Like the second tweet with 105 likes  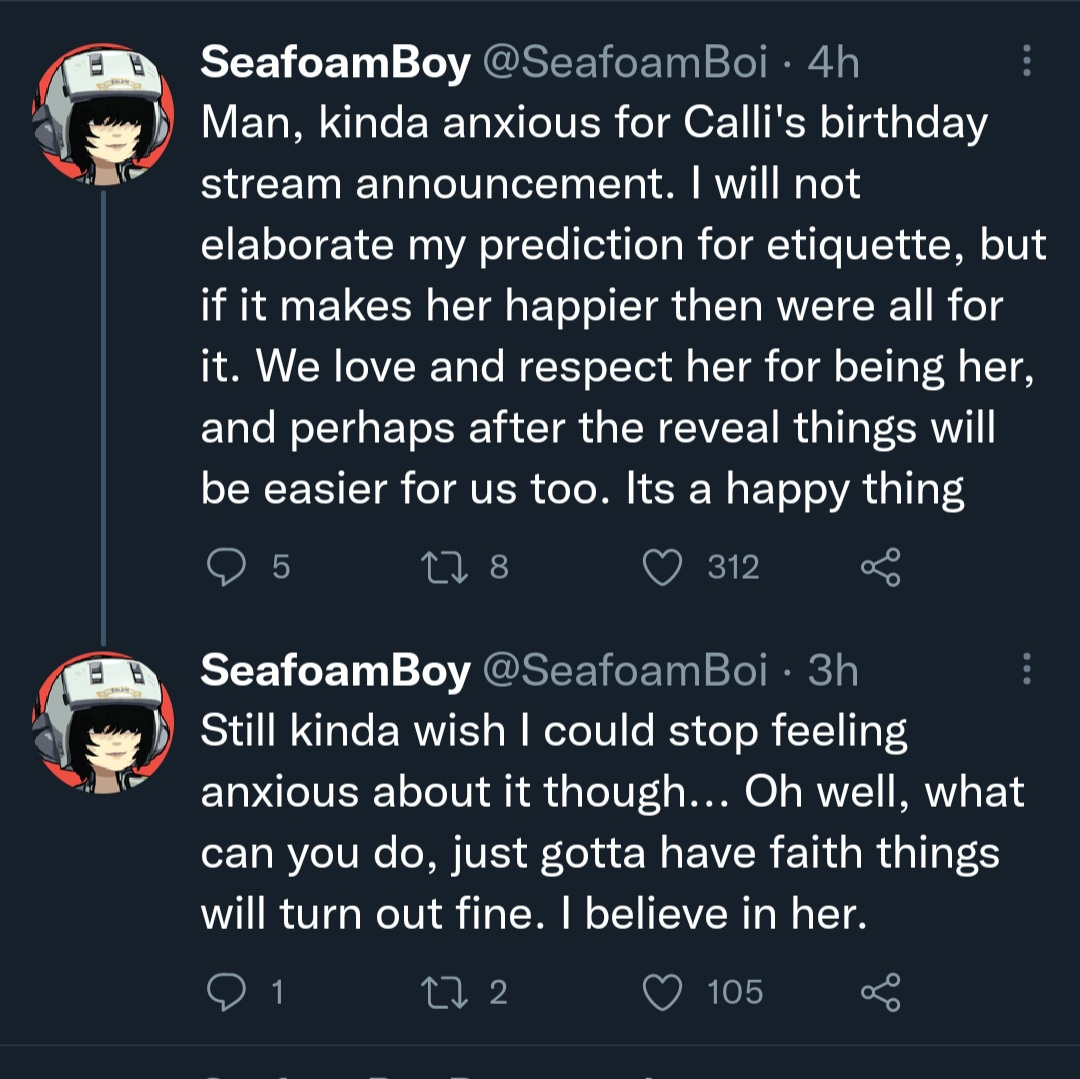(661, 991)
